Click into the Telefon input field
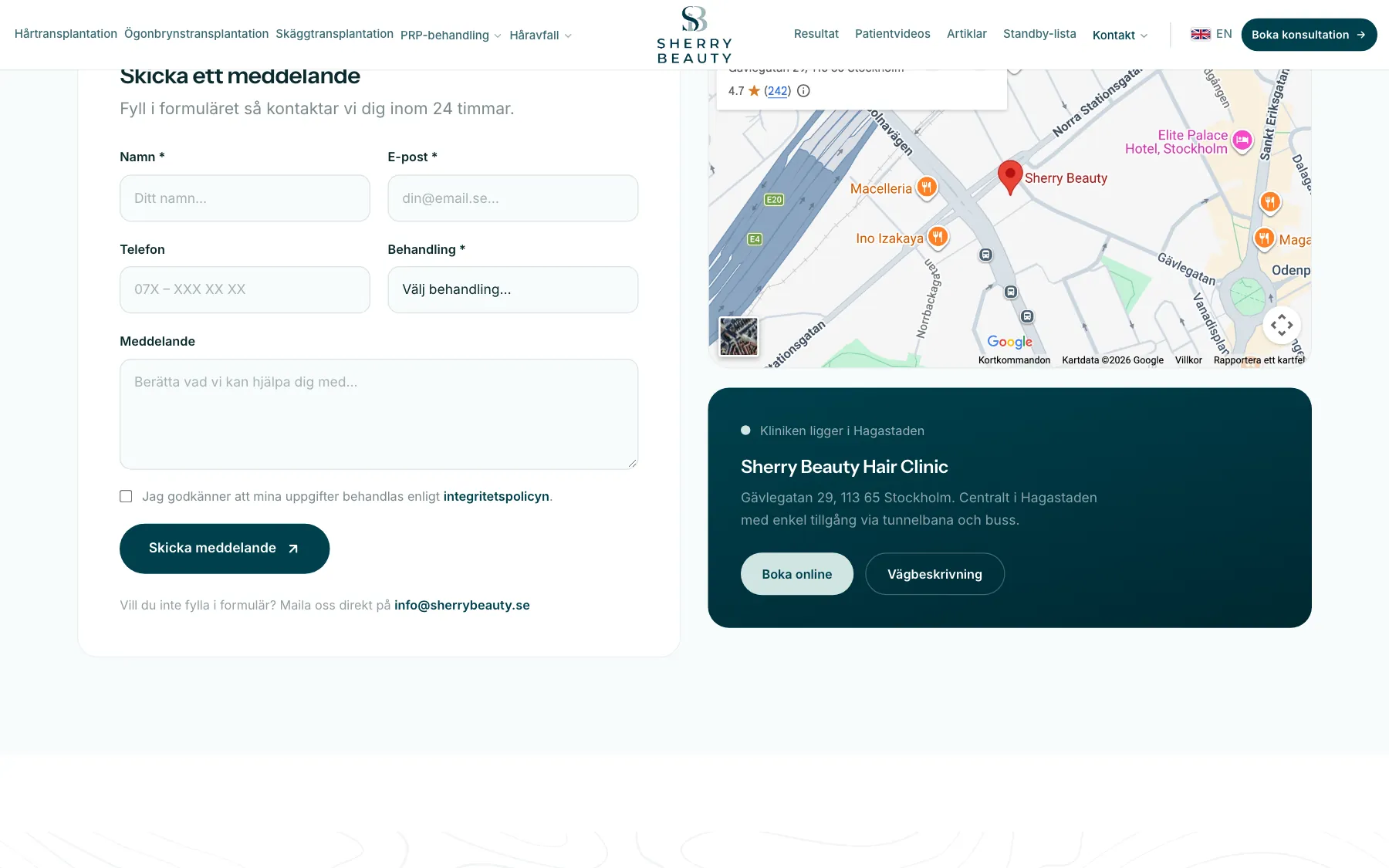 pyautogui.click(x=245, y=289)
